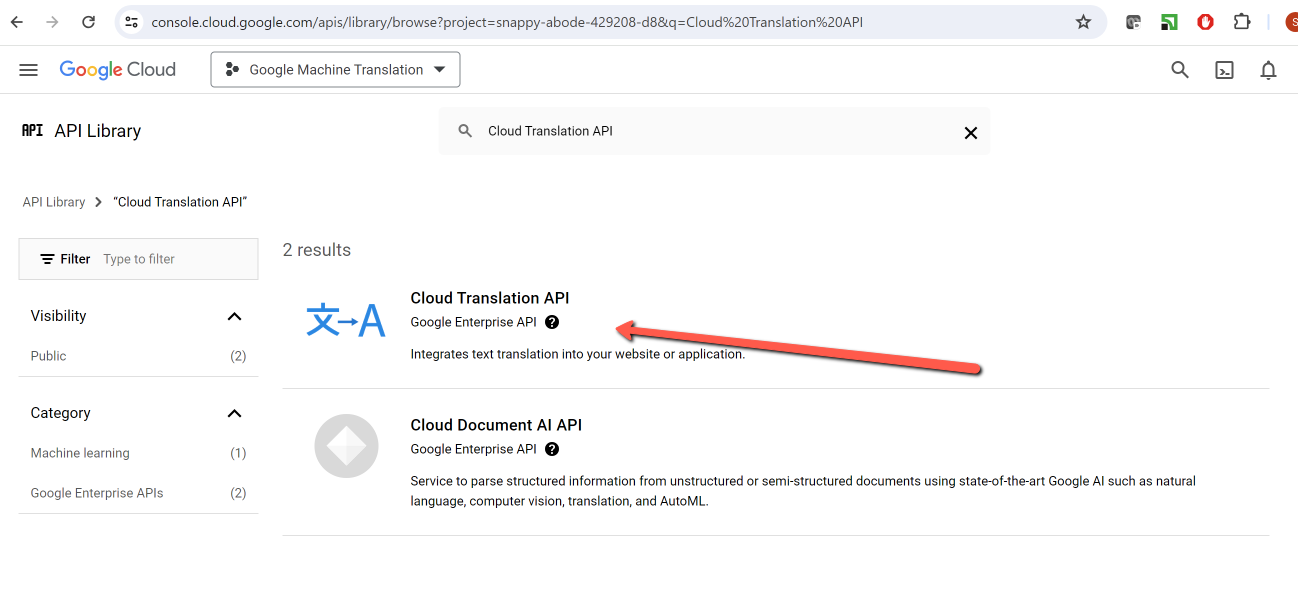Filter by Machine learning category
This screenshot has height=607, width=1298.
click(x=138, y=453)
